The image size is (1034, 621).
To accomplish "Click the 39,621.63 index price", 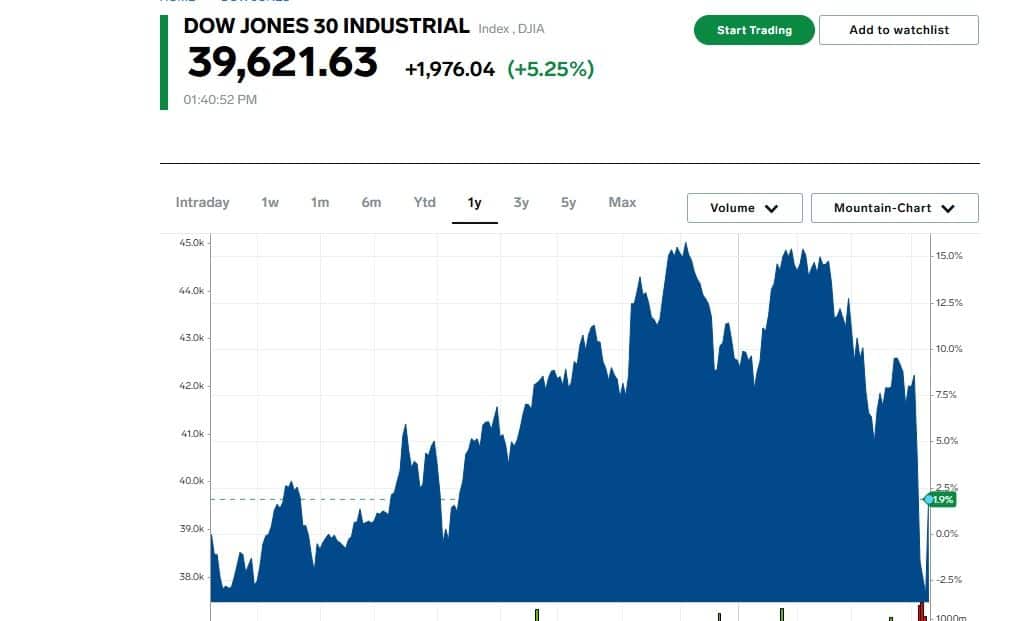I will [x=283, y=63].
